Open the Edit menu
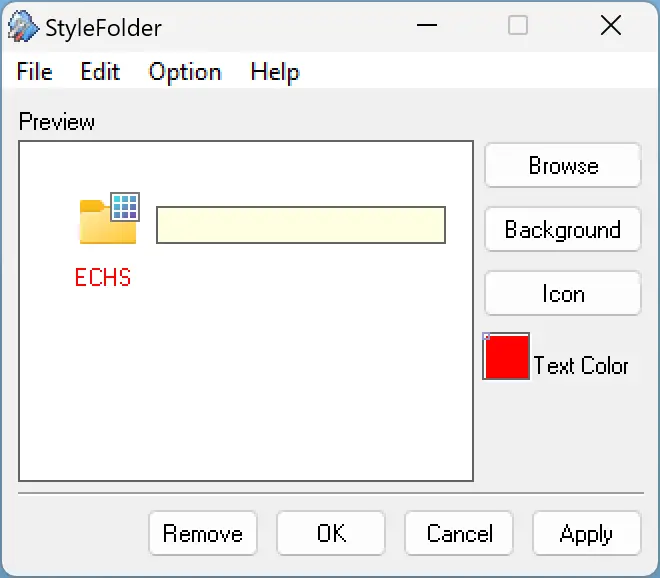Viewport: 660px width, 578px height. click(100, 71)
